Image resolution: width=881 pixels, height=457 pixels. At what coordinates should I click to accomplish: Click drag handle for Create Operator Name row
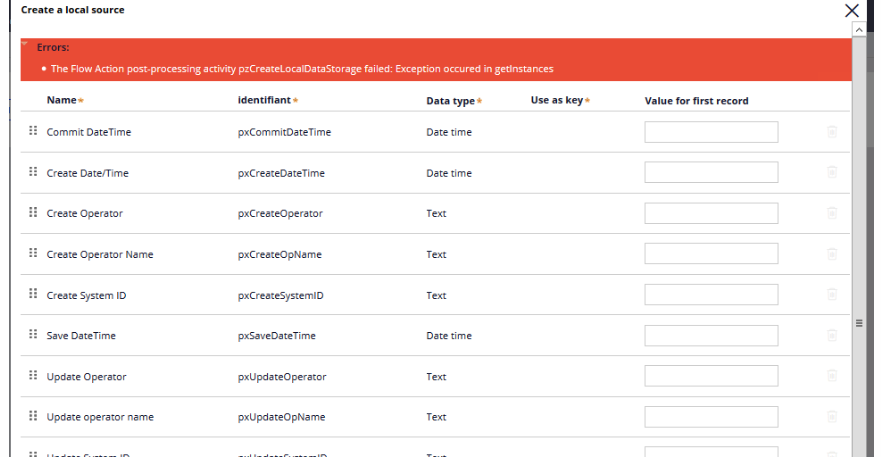click(x=33, y=253)
